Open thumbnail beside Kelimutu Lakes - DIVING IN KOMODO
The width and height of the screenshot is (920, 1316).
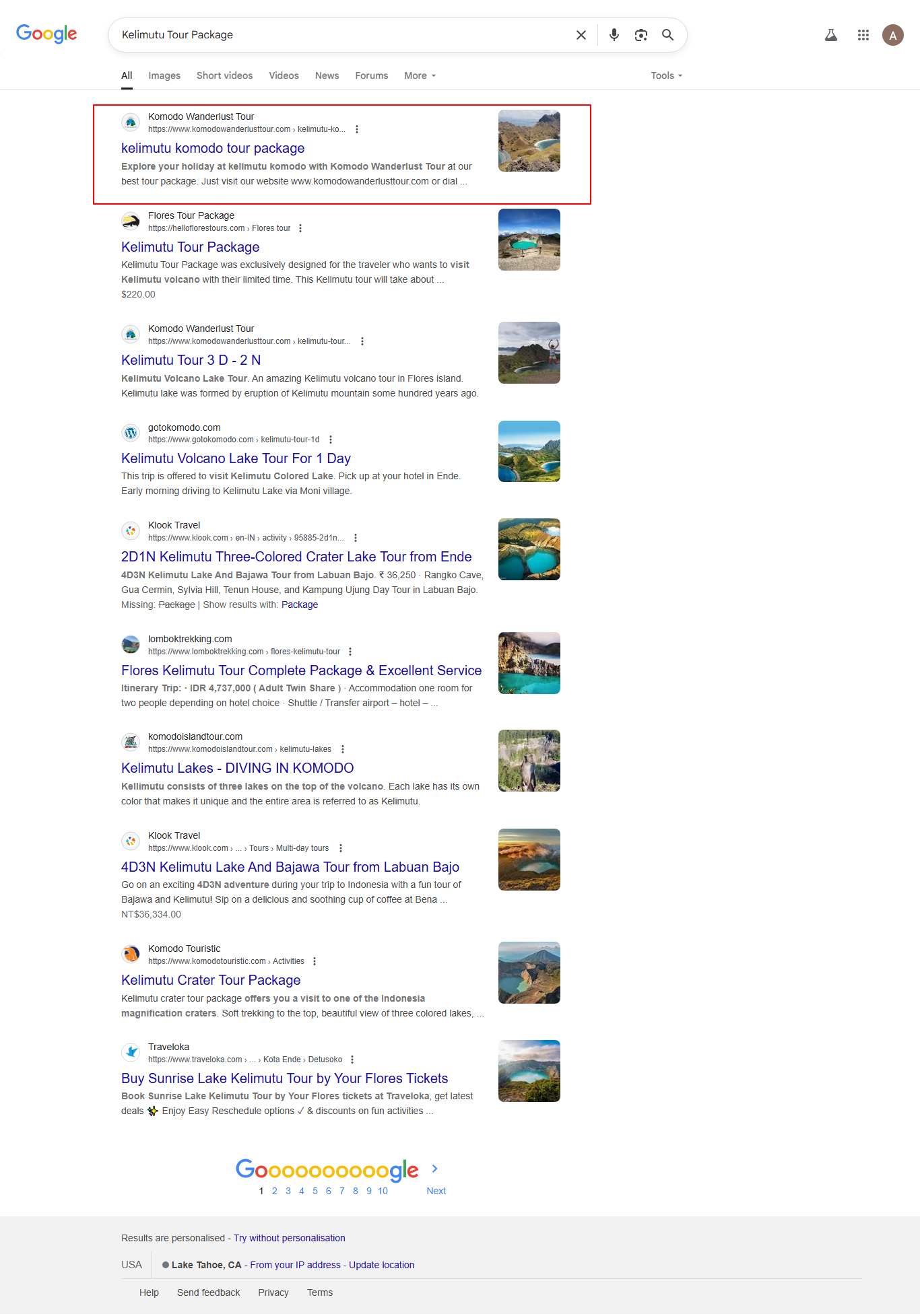click(529, 761)
